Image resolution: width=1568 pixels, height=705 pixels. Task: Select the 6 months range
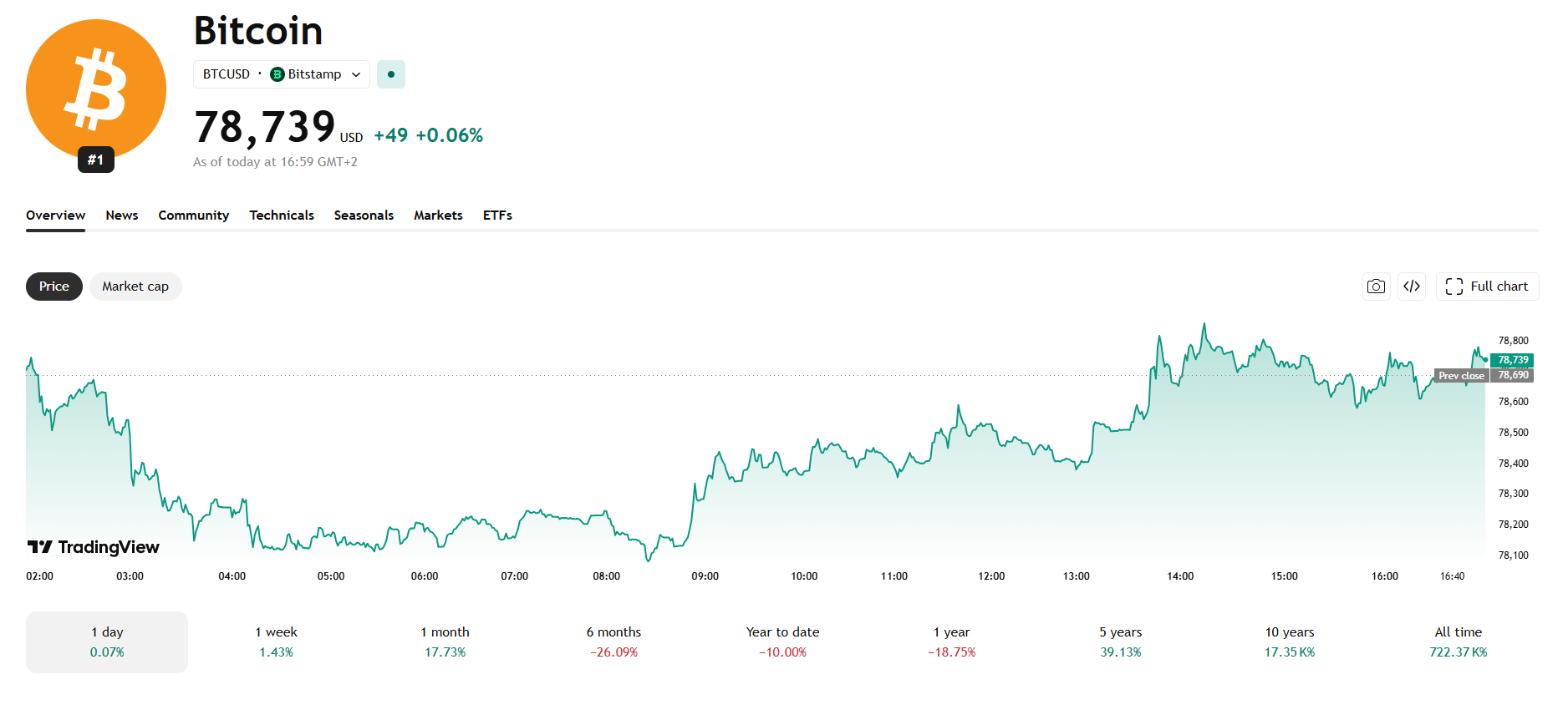pyautogui.click(x=613, y=642)
